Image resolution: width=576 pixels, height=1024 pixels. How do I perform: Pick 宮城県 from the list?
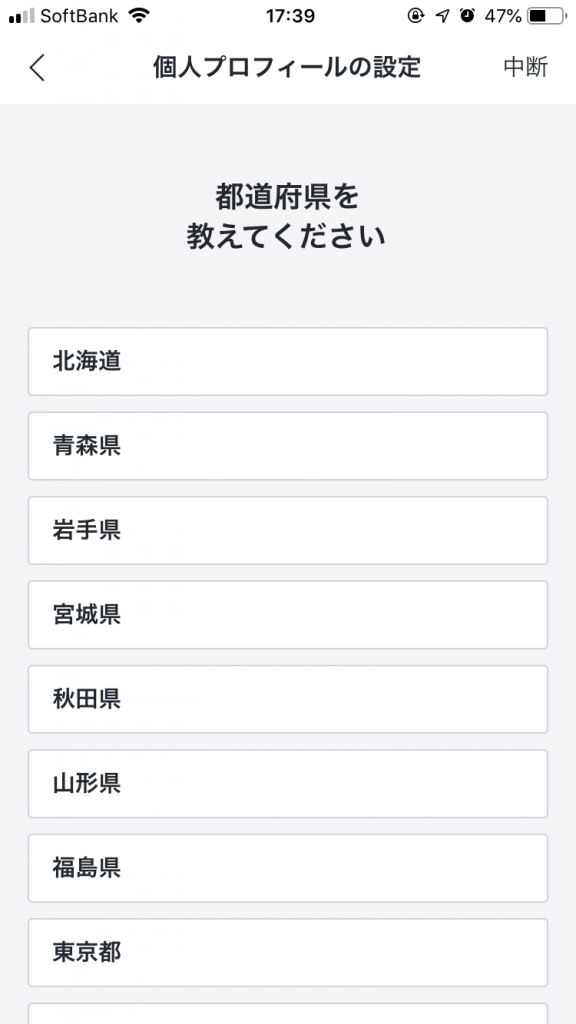[288, 615]
